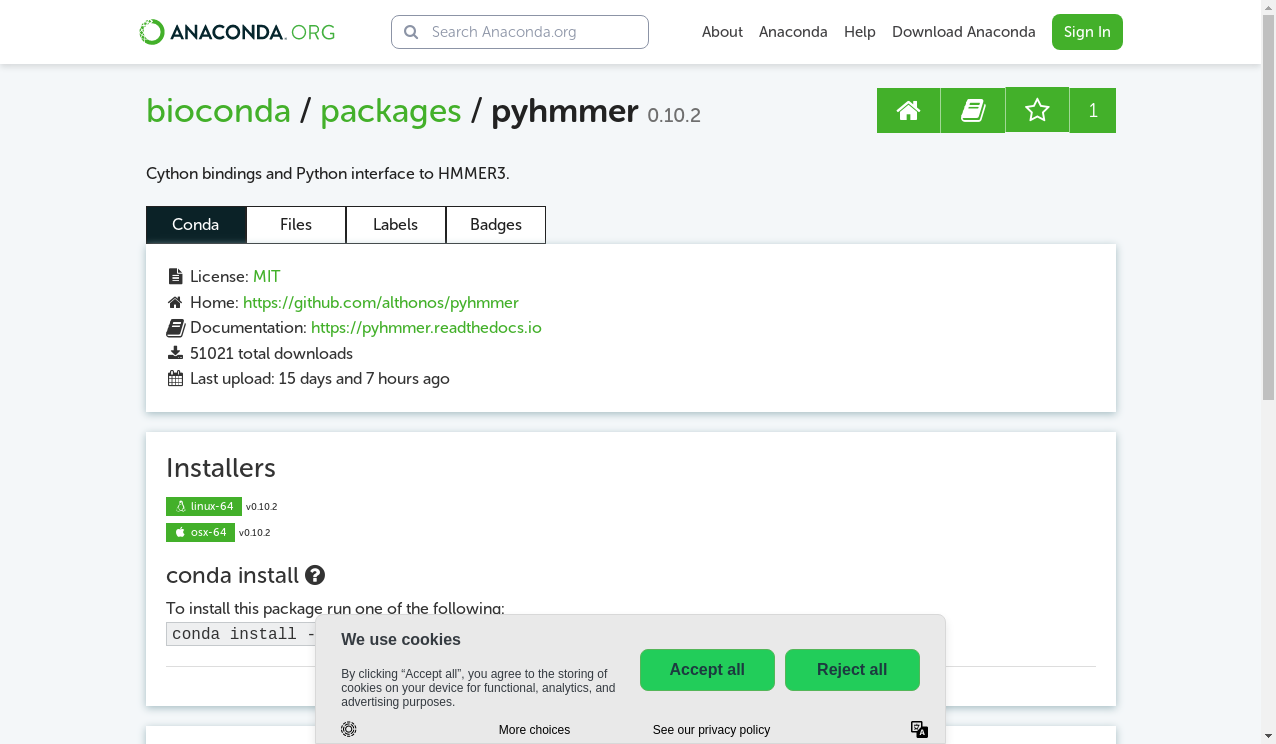The height and width of the screenshot is (744, 1276).
Task: Click the osx-64 installer badge
Action: click(200, 532)
